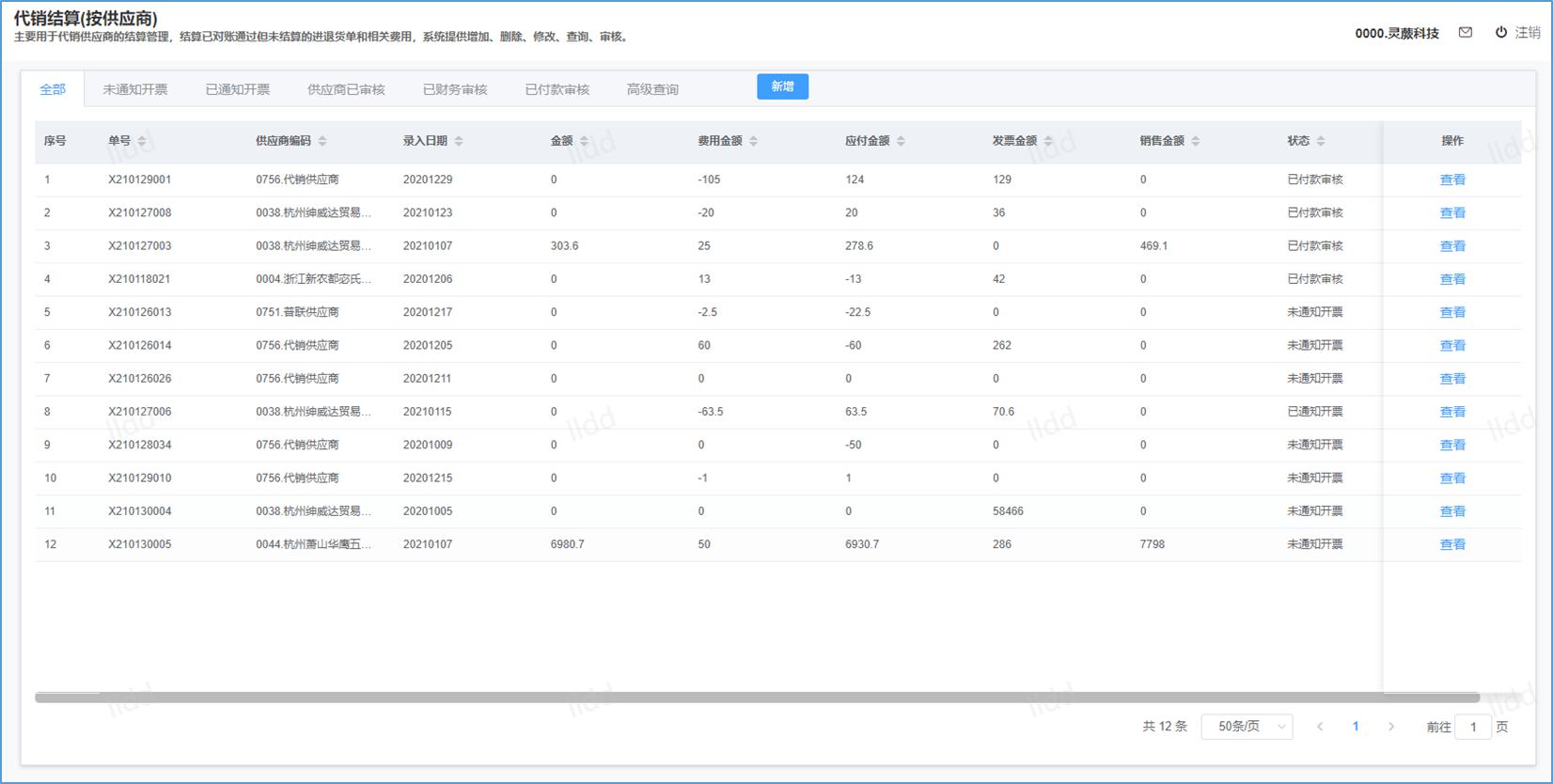This screenshot has height=784, width=1553.
Task: Sort by 供应商编码 using sort arrows
Action: 322,141
